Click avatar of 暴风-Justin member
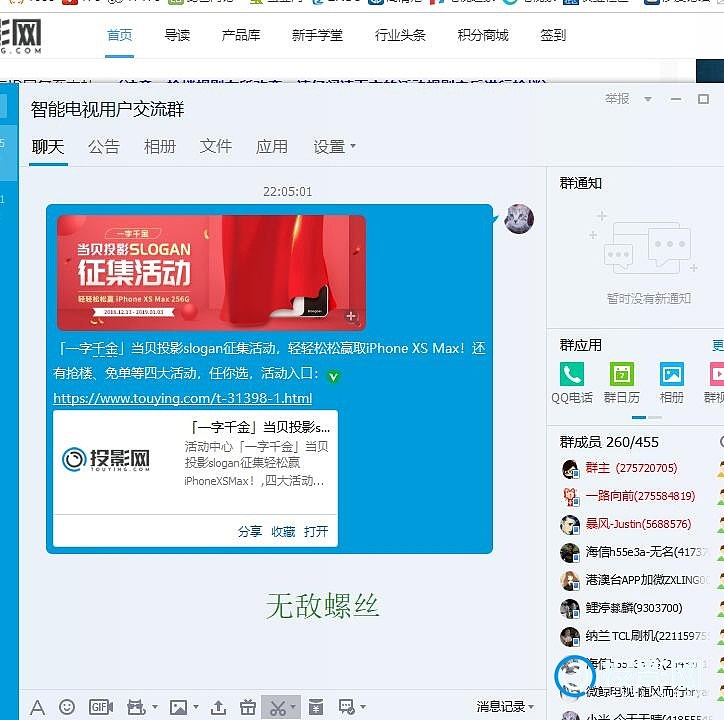Image resolution: width=724 pixels, height=720 pixels. click(x=570, y=525)
